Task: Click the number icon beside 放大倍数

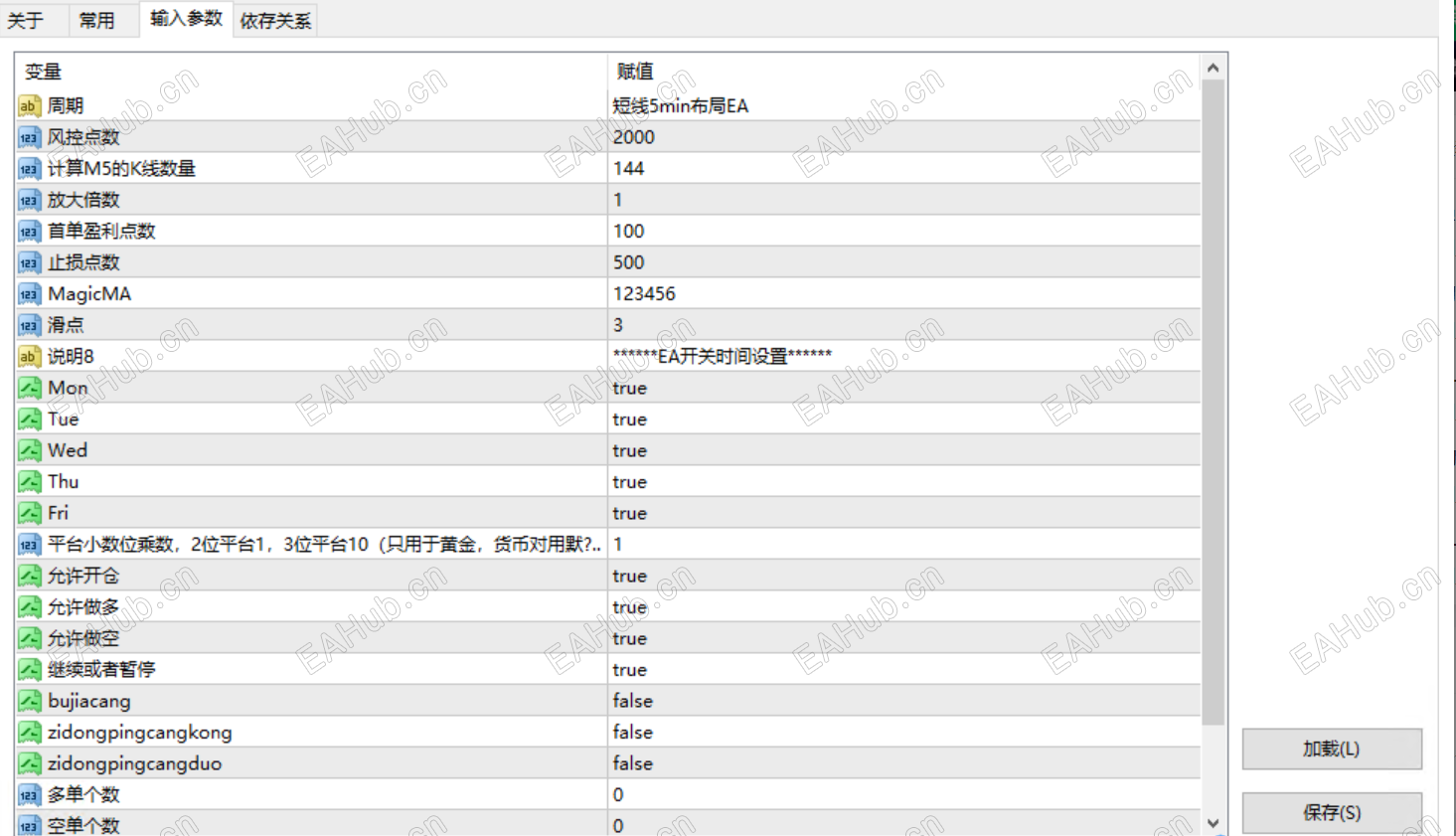Action: tap(29, 200)
